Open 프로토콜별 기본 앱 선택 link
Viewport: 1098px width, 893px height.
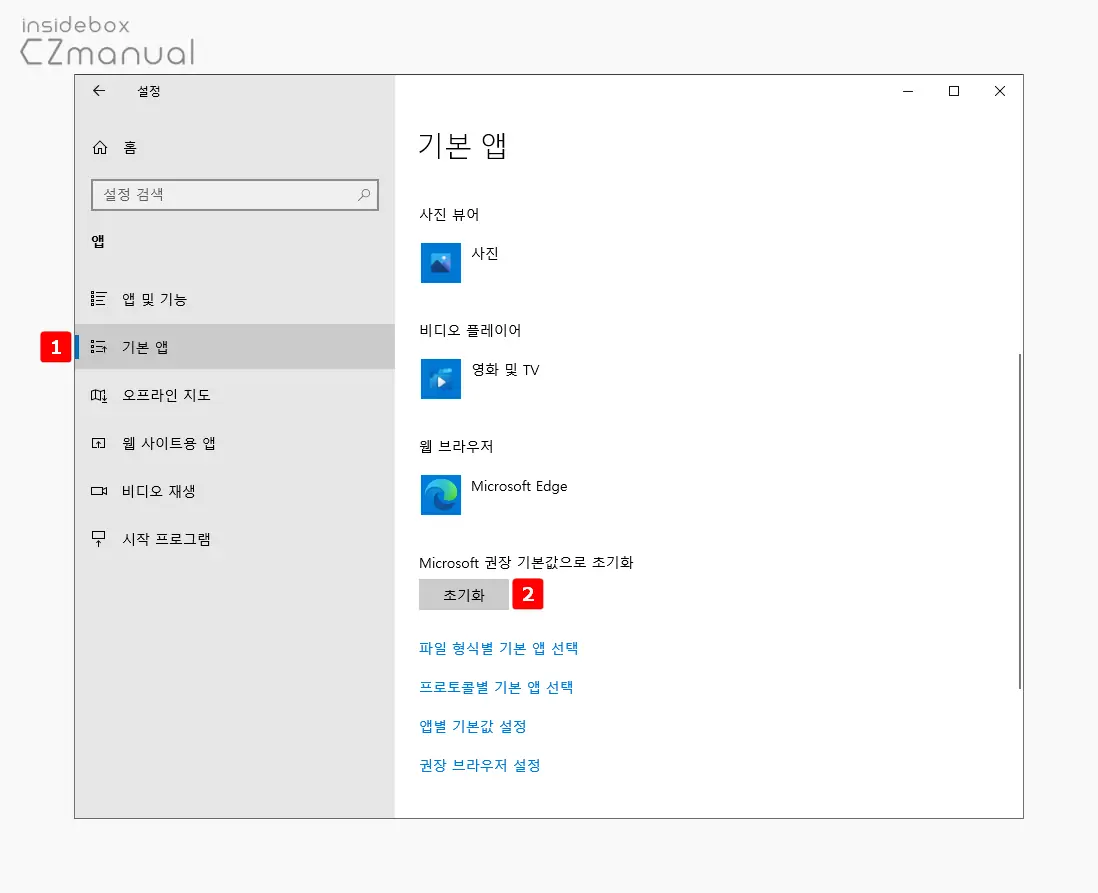496,687
